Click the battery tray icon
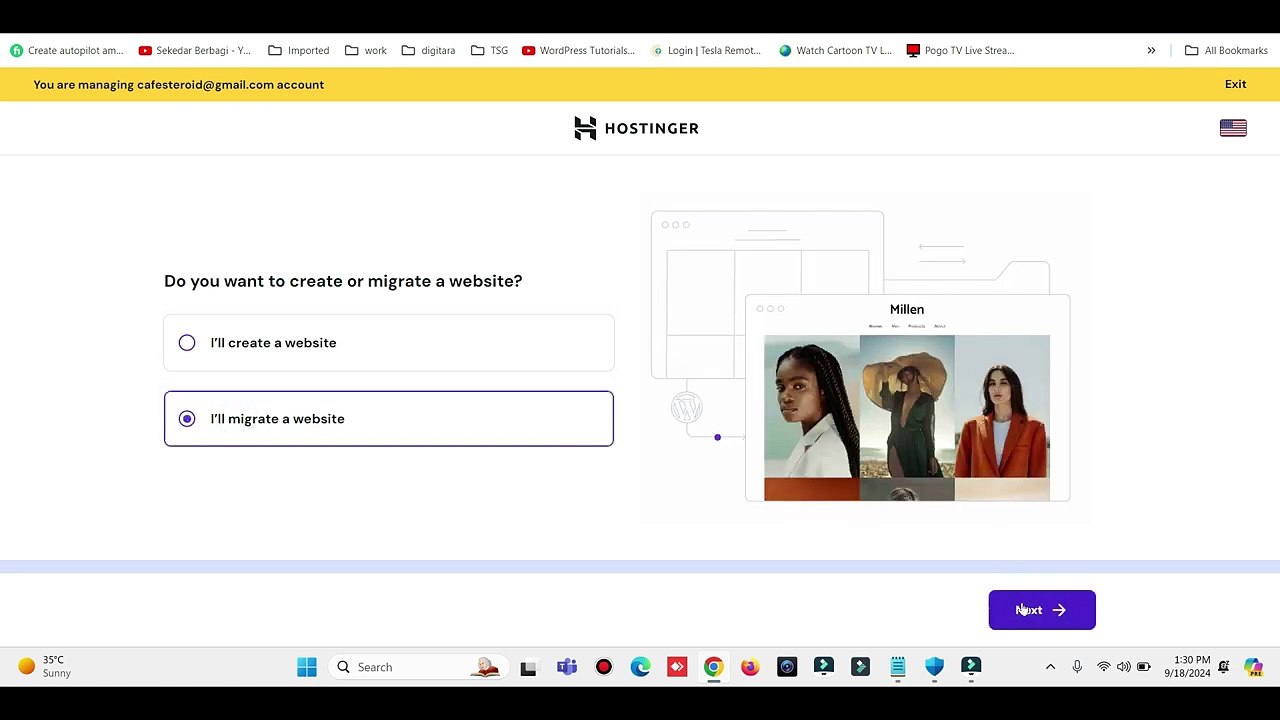 1144,667
